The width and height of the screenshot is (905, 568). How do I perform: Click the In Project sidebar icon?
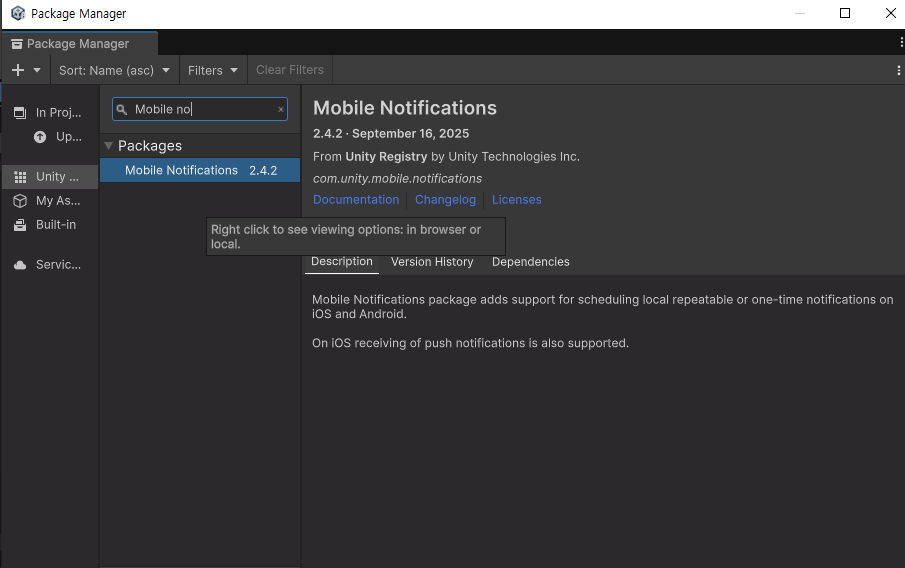click(20, 113)
